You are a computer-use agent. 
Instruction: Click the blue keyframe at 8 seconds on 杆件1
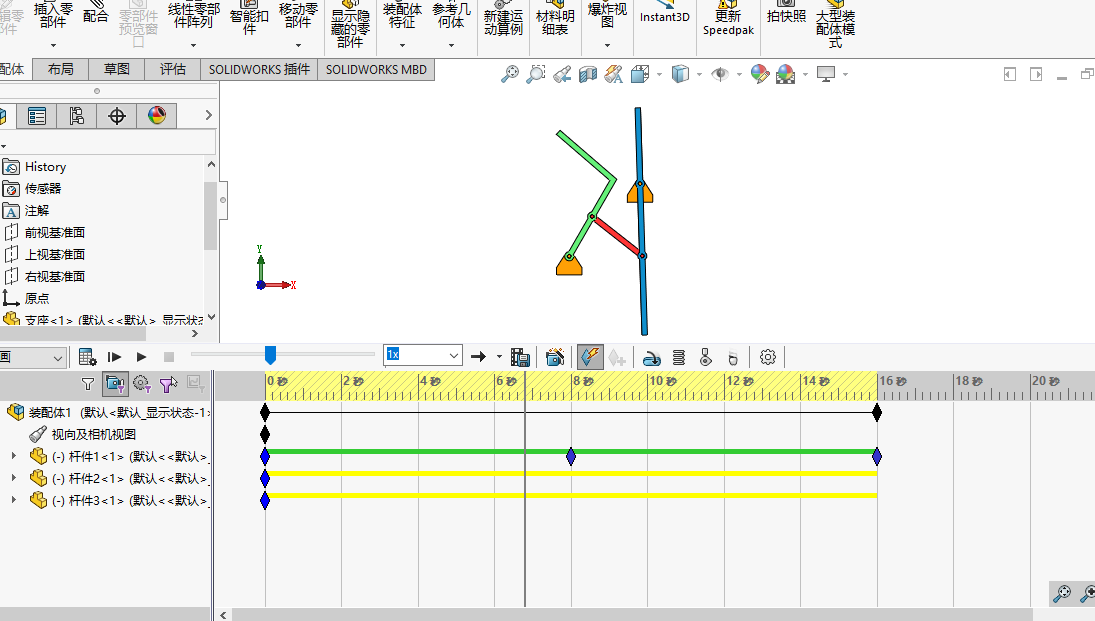(571, 457)
